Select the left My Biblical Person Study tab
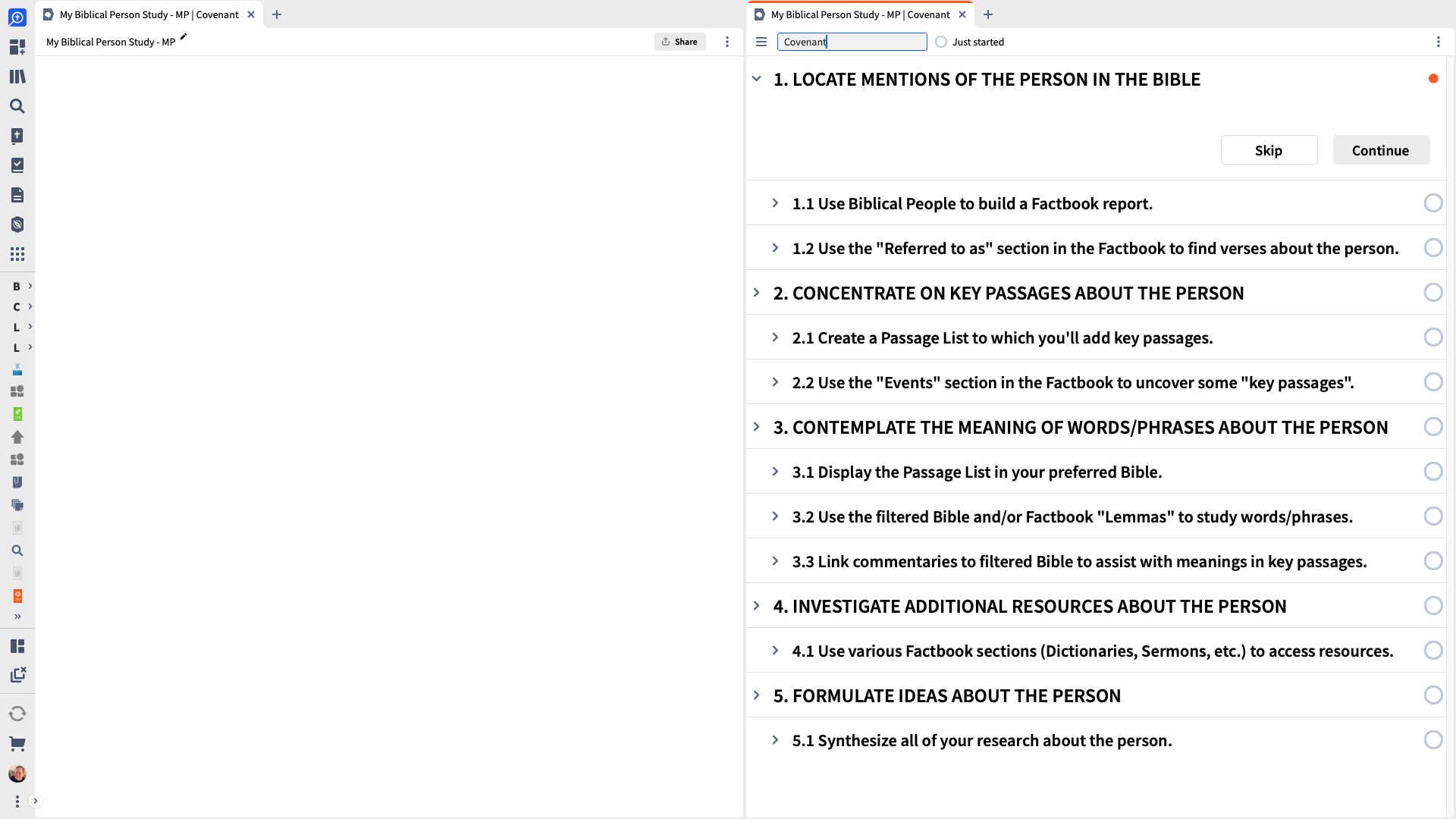Viewport: 1456px width, 819px height. (149, 14)
